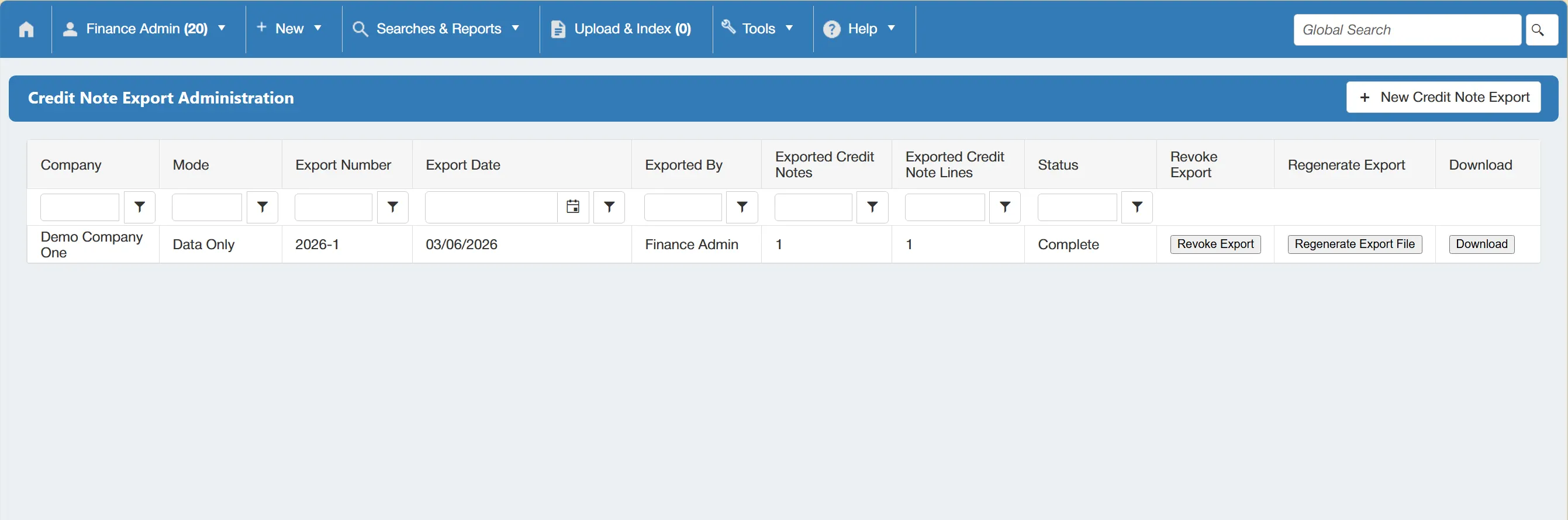Apply filter on the Mode column

tap(263, 207)
